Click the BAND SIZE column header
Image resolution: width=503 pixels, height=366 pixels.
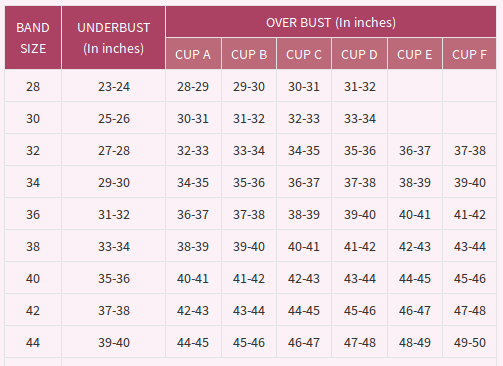(33, 38)
